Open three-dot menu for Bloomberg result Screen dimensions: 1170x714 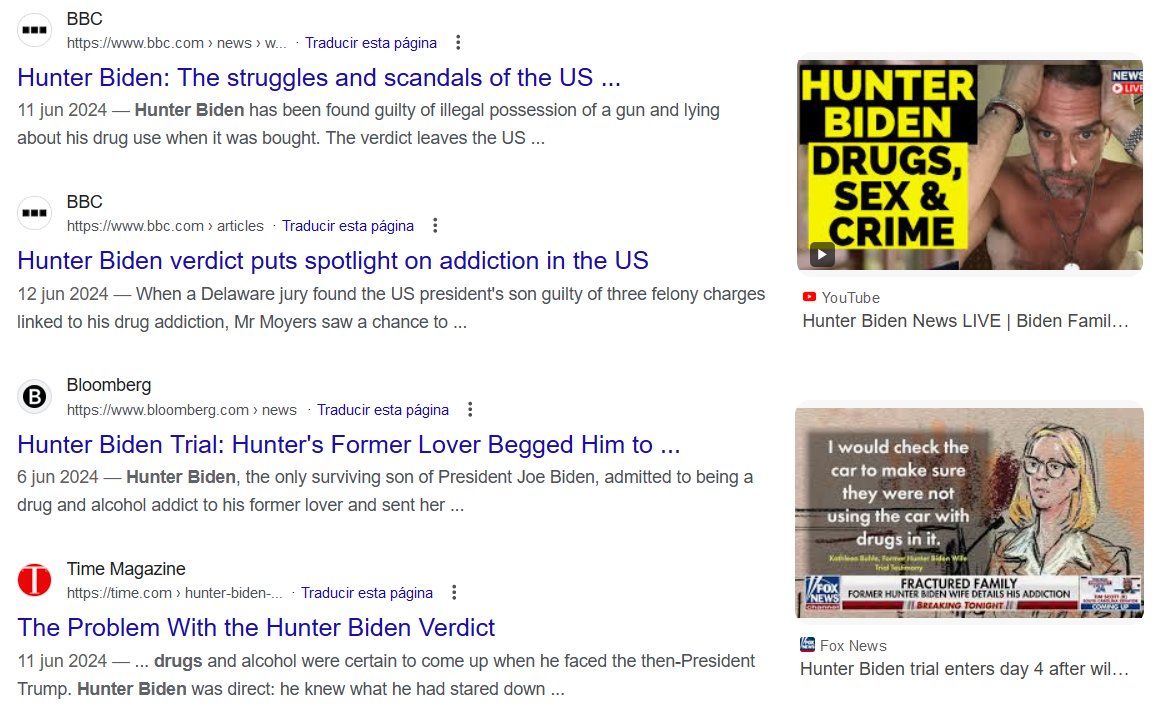point(470,409)
